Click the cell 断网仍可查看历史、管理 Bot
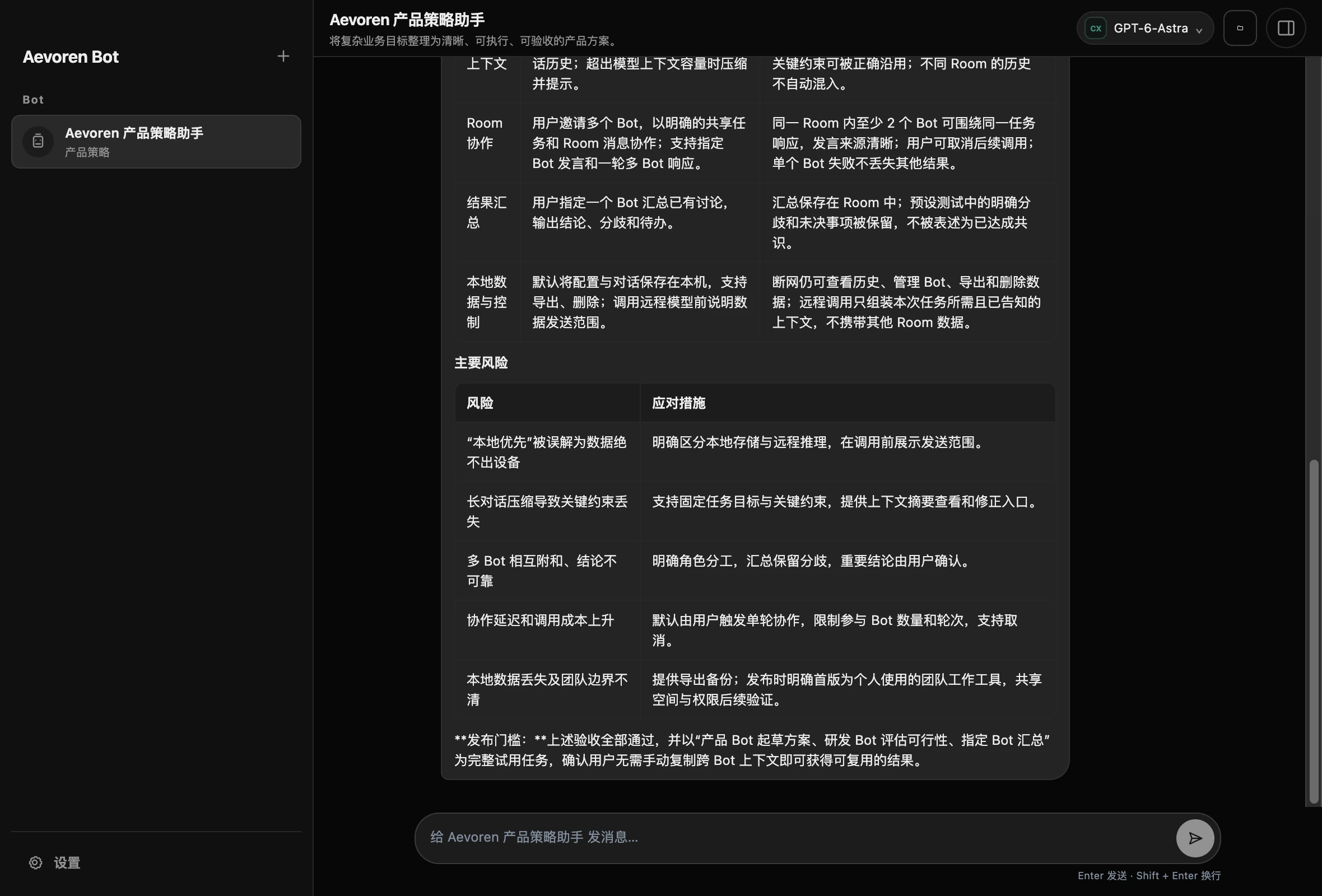1322x896 pixels. coord(908,302)
